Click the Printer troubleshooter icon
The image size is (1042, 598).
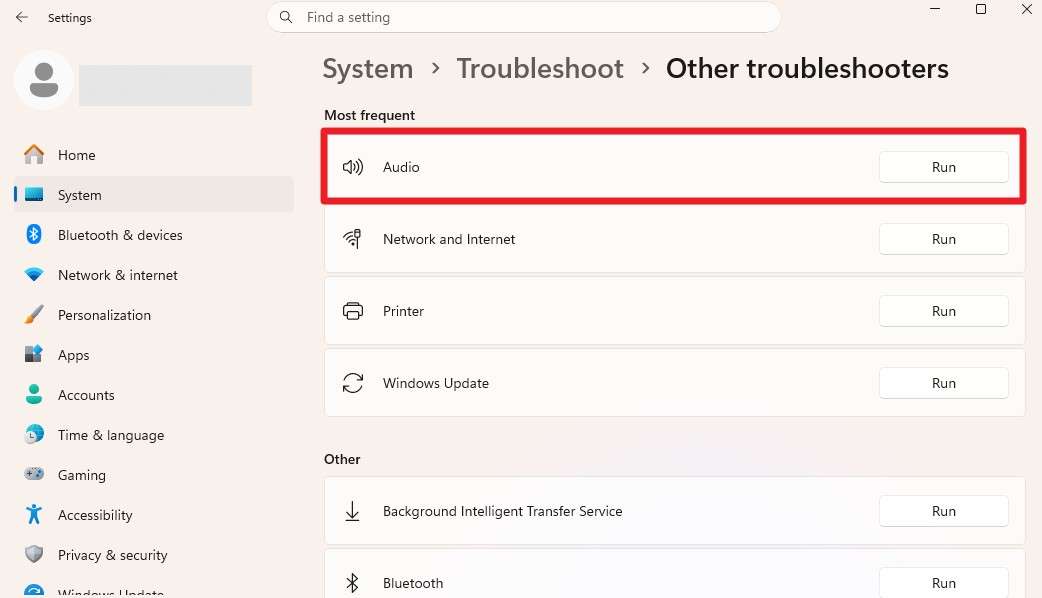[x=353, y=311]
